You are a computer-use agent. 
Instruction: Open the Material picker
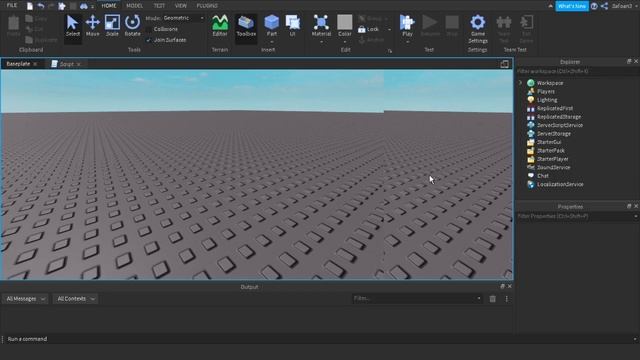[x=321, y=25]
